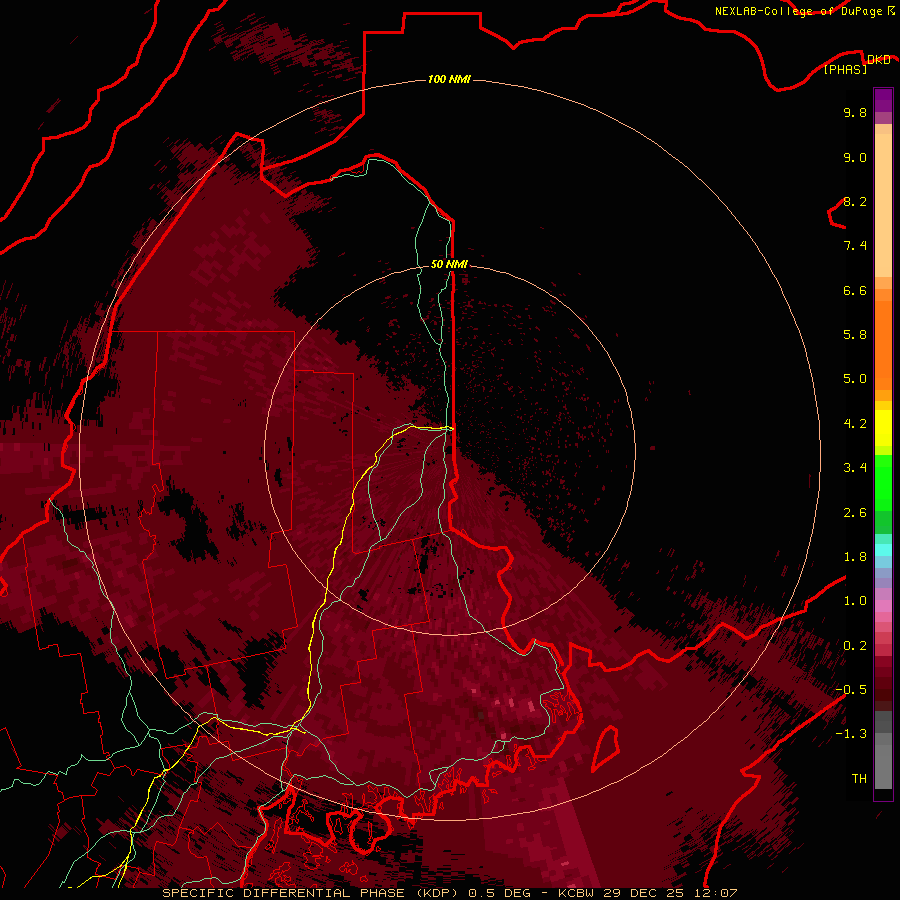Pick the bright green segment of the color bar
Image resolution: width=900 pixels, height=900 pixels.
point(883,482)
